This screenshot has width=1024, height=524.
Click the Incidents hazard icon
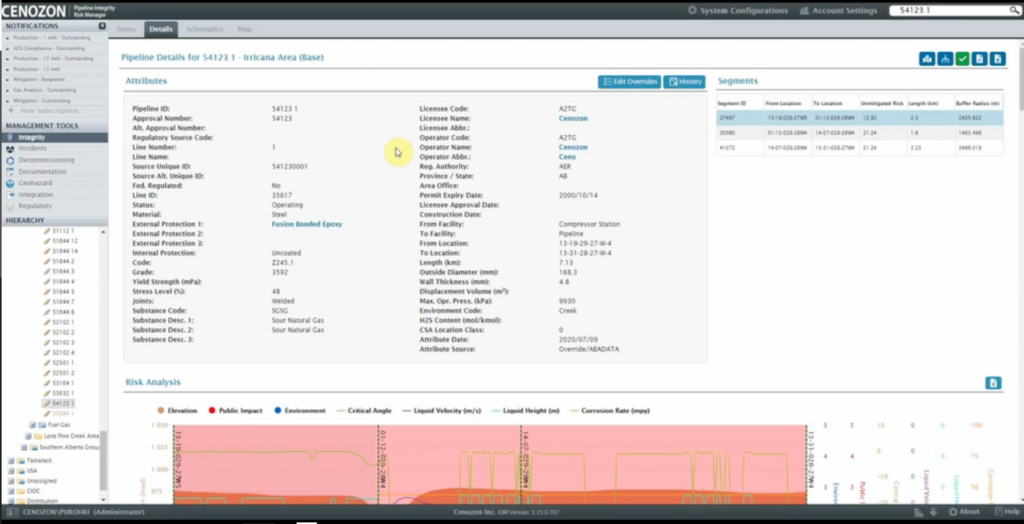point(10,149)
